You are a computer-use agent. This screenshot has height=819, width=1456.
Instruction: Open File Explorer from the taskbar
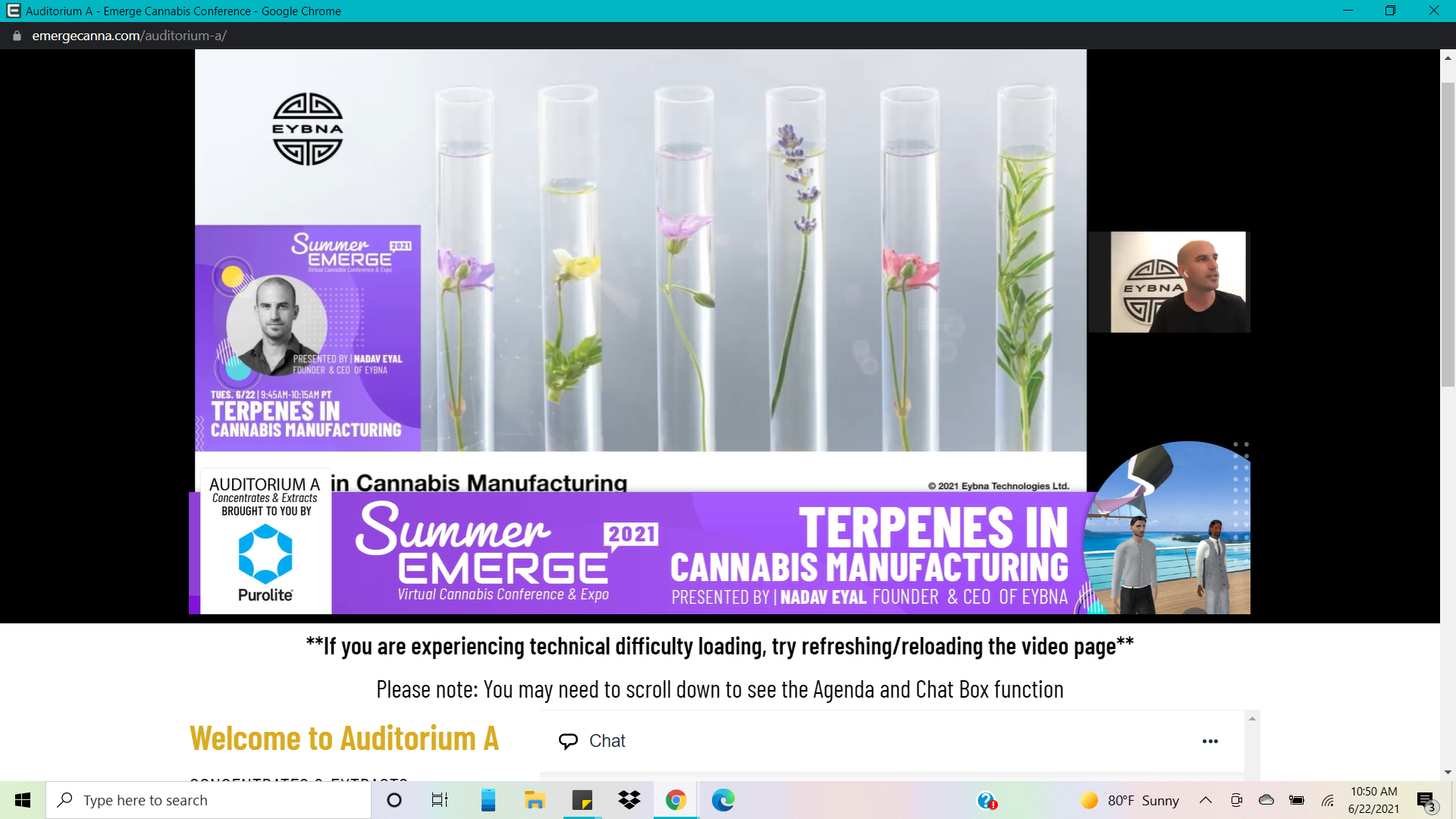tap(535, 800)
